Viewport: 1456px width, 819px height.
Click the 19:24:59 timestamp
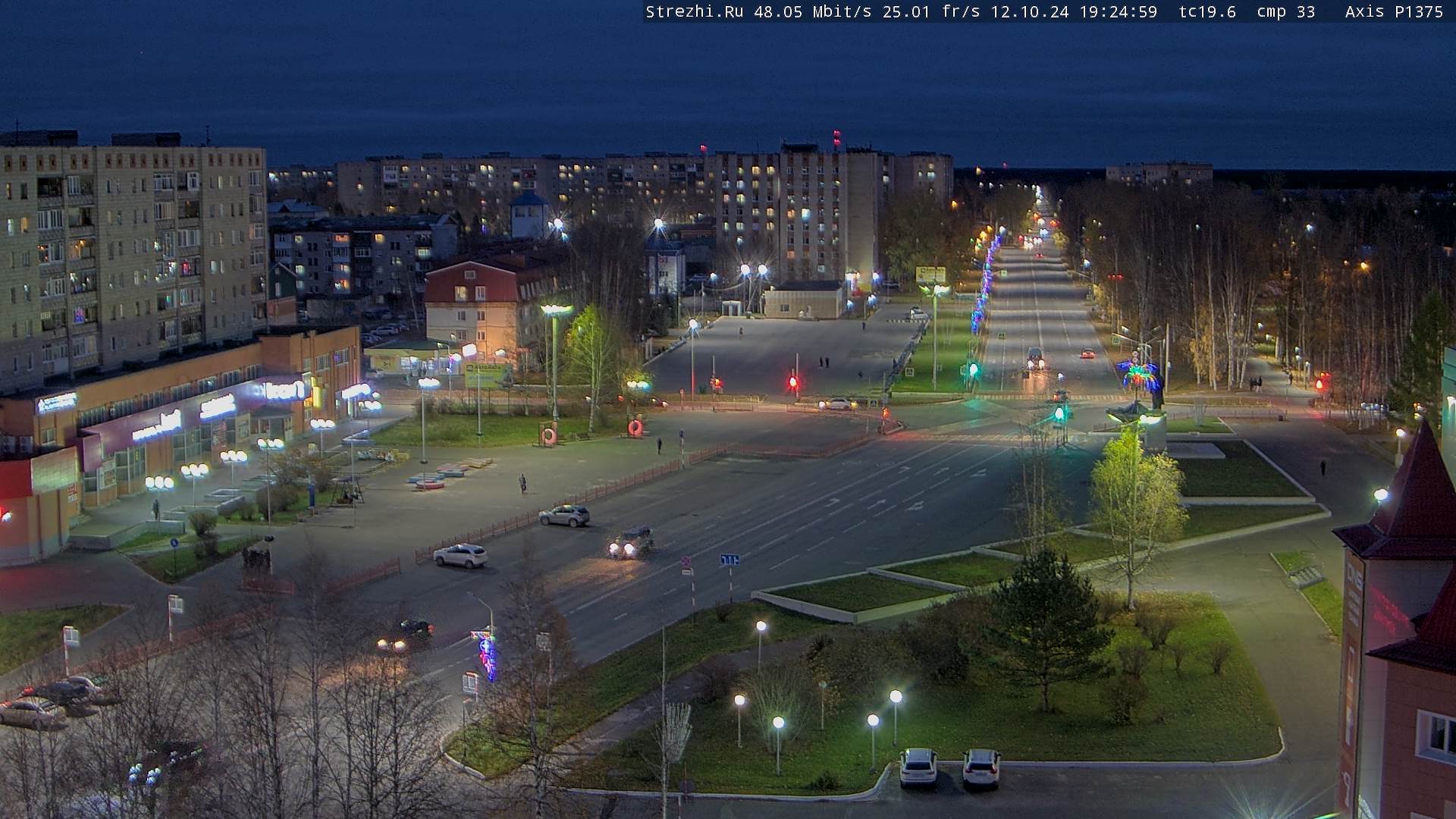(1118, 11)
